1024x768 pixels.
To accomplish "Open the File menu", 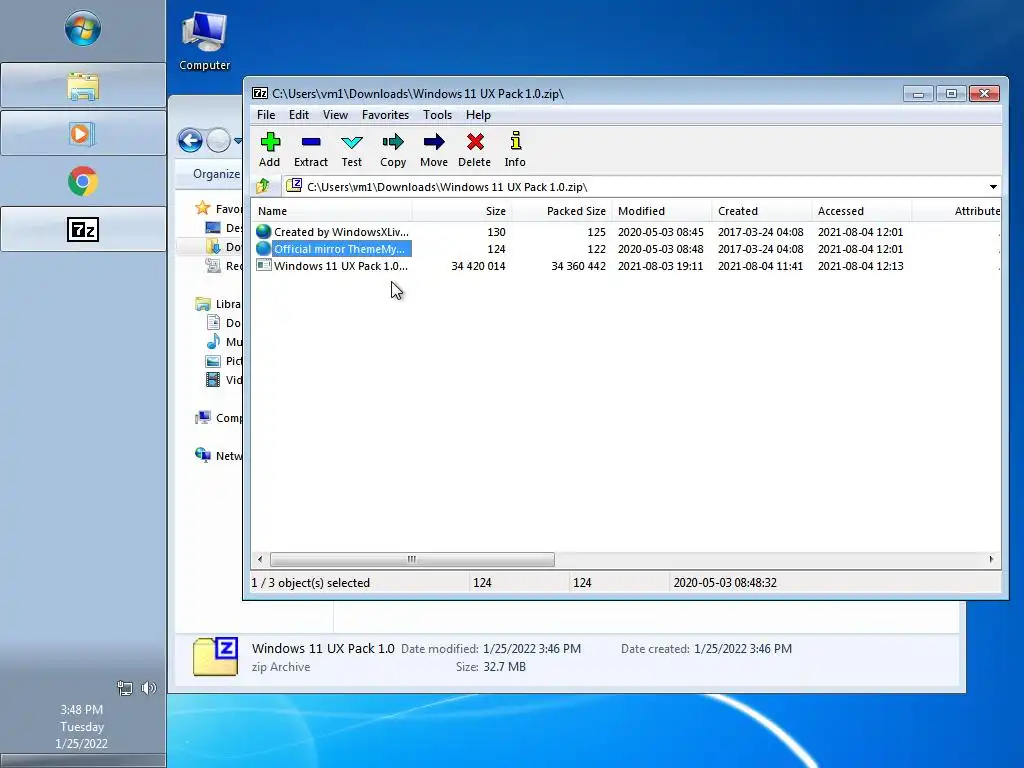I will pos(266,115).
